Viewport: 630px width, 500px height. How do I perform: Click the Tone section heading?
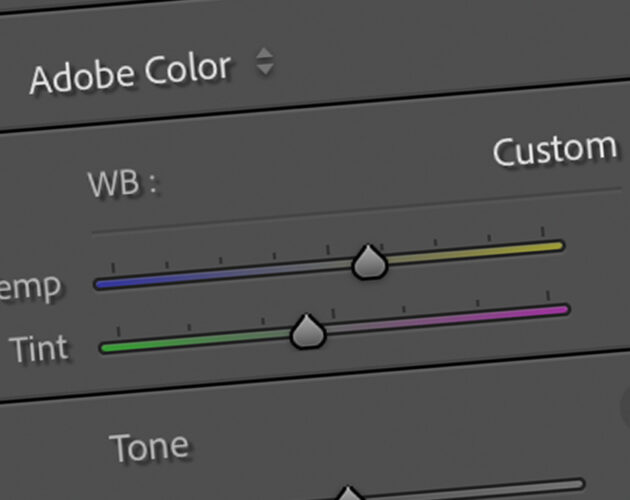(149, 447)
